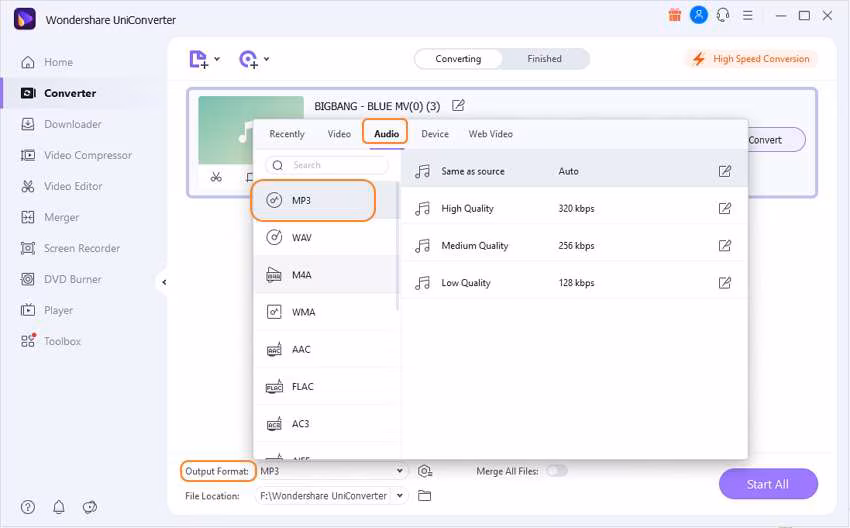Screen dimensions: 850x528
Task: Expand the Add Files dropdown arrow
Action: point(217,59)
